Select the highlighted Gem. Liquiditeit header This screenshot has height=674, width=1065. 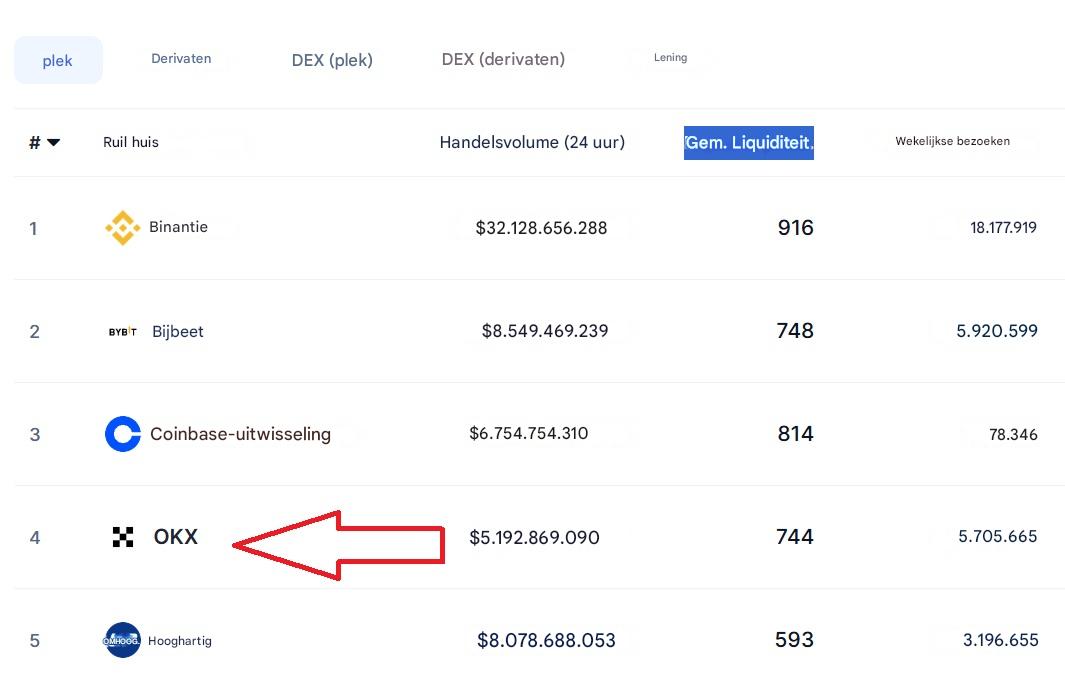tap(748, 142)
